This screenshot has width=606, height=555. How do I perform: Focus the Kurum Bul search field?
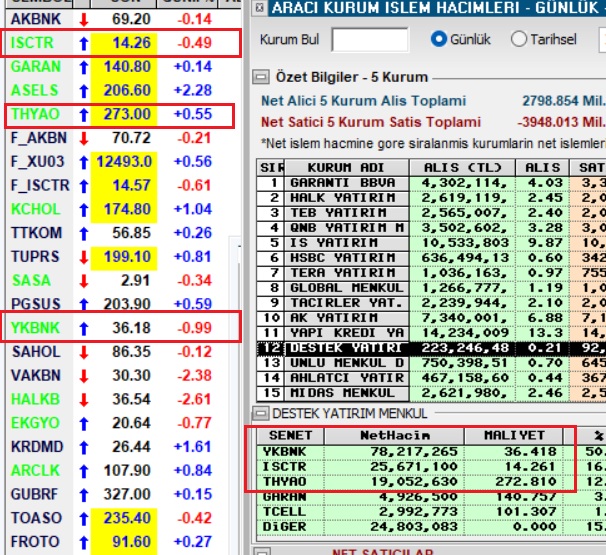[369, 39]
